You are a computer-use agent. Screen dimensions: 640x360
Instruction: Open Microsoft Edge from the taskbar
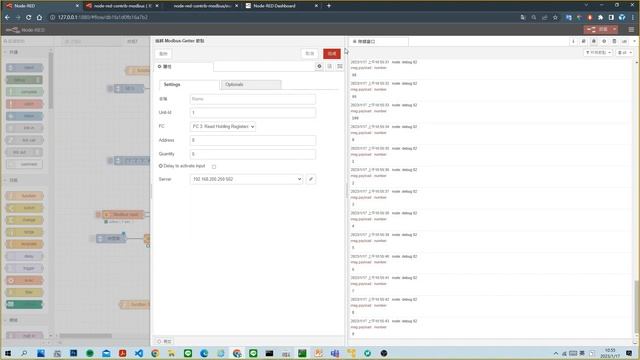click(204, 353)
